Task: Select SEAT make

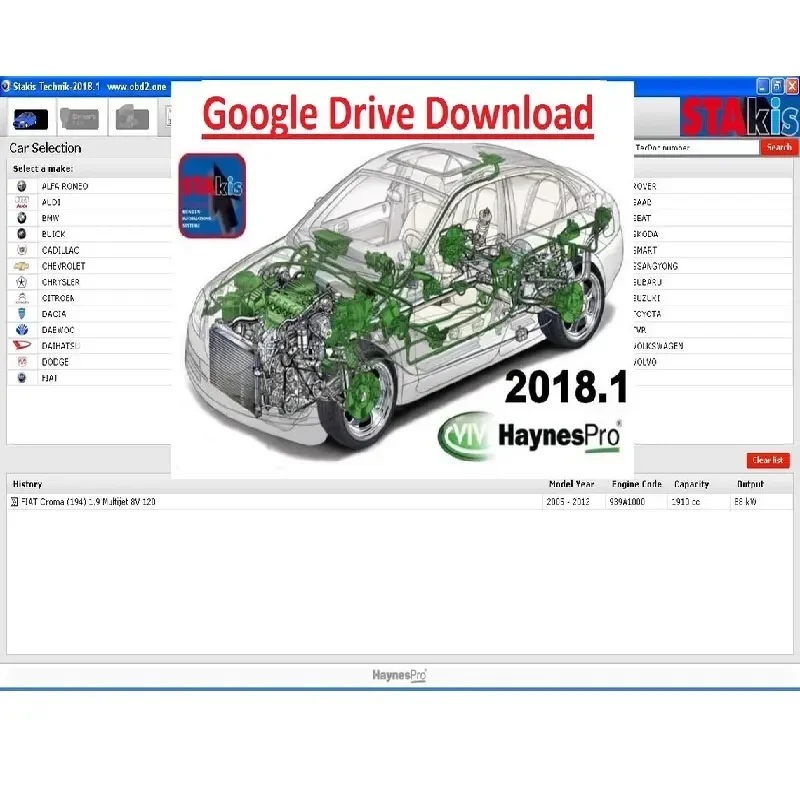Action: pyautogui.click(x=642, y=218)
